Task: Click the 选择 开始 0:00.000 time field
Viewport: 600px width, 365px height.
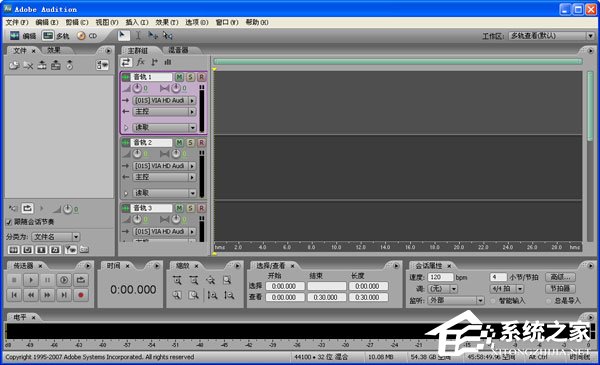Action: pyautogui.click(x=285, y=286)
